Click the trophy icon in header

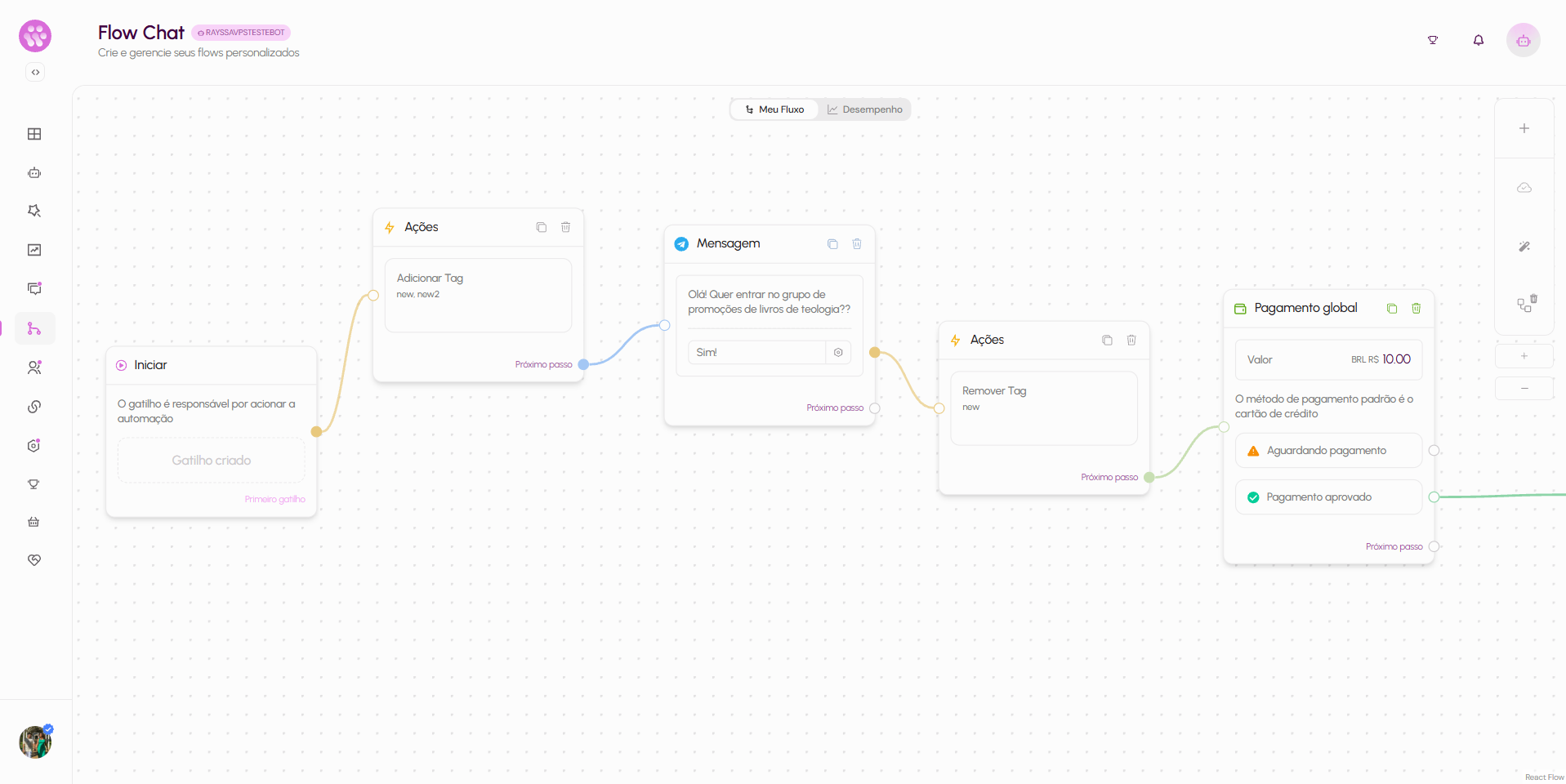click(x=1433, y=40)
